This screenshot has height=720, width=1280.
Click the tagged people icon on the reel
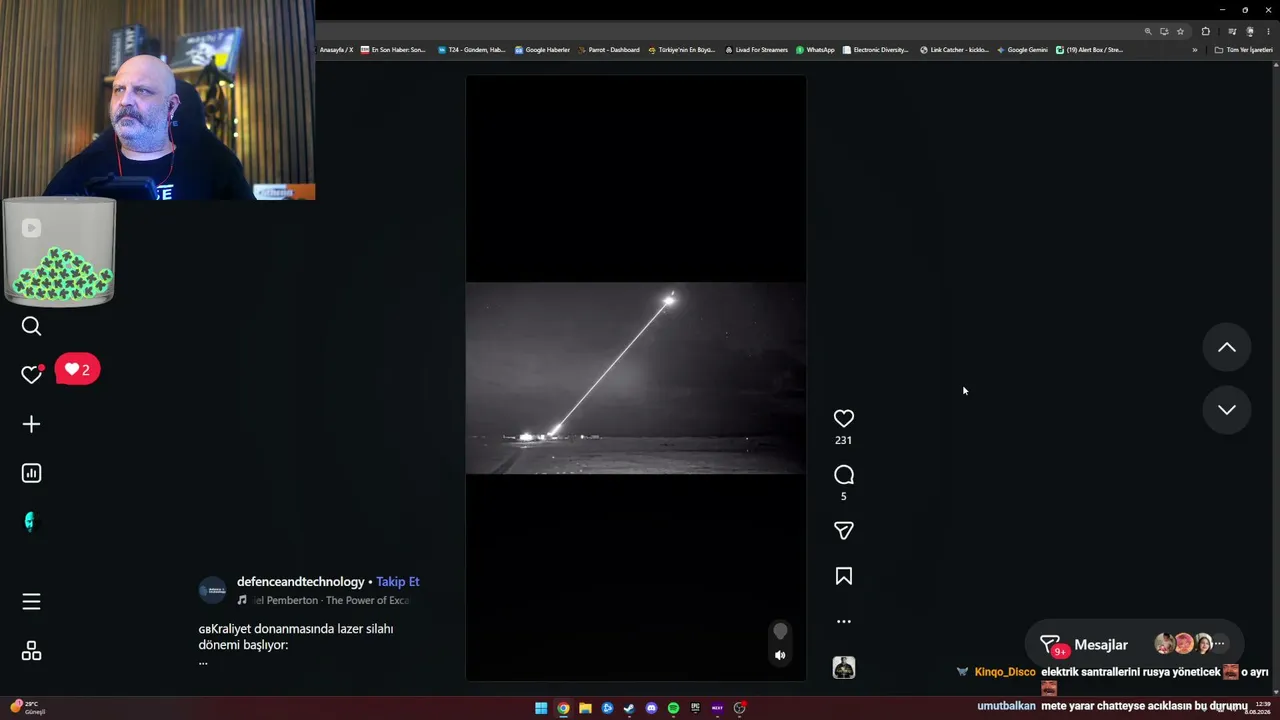[x=780, y=631]
